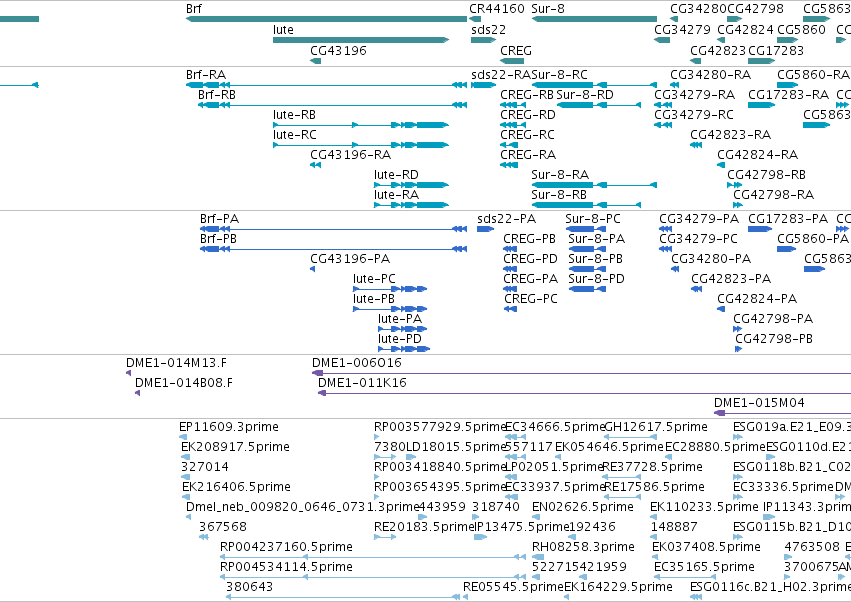
Task: Click the Sur-8-RA transcript label
Action: click(560, 175)
